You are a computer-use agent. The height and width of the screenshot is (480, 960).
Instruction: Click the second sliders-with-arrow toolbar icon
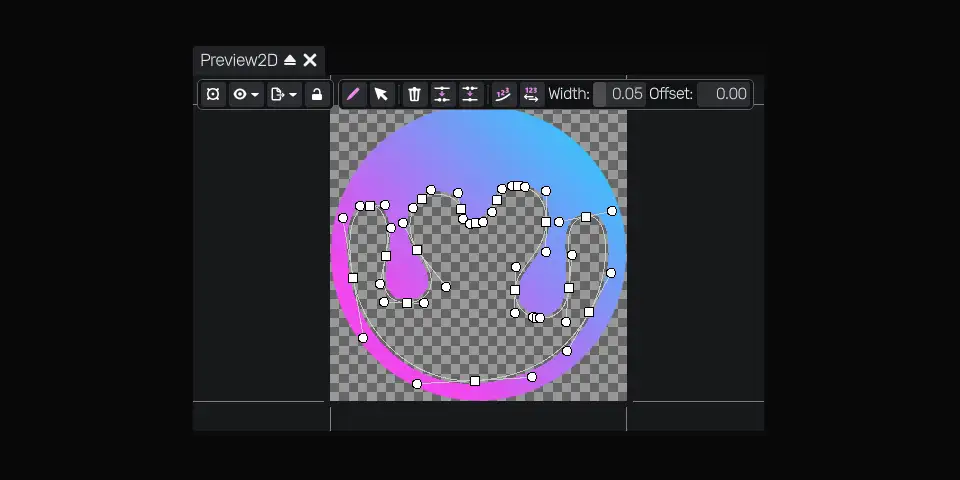[x=470, y=94]
